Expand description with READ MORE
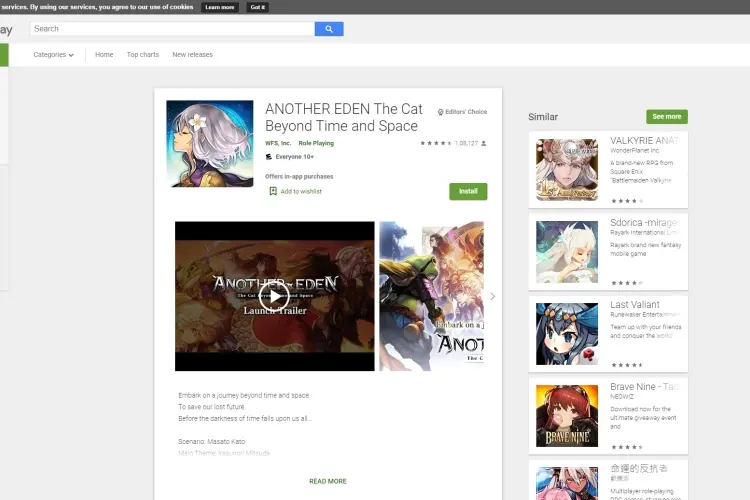Image resolution: width=750 pixels, height=500 pixels. pos(328,481)
